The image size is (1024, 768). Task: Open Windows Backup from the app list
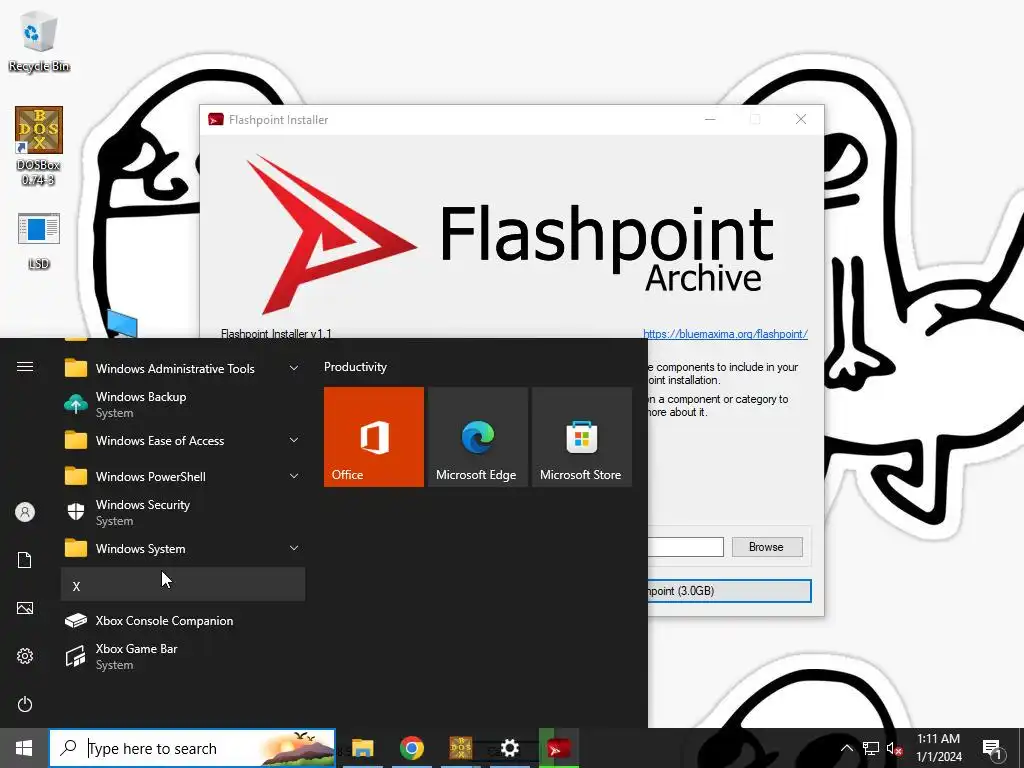[183, 404]
